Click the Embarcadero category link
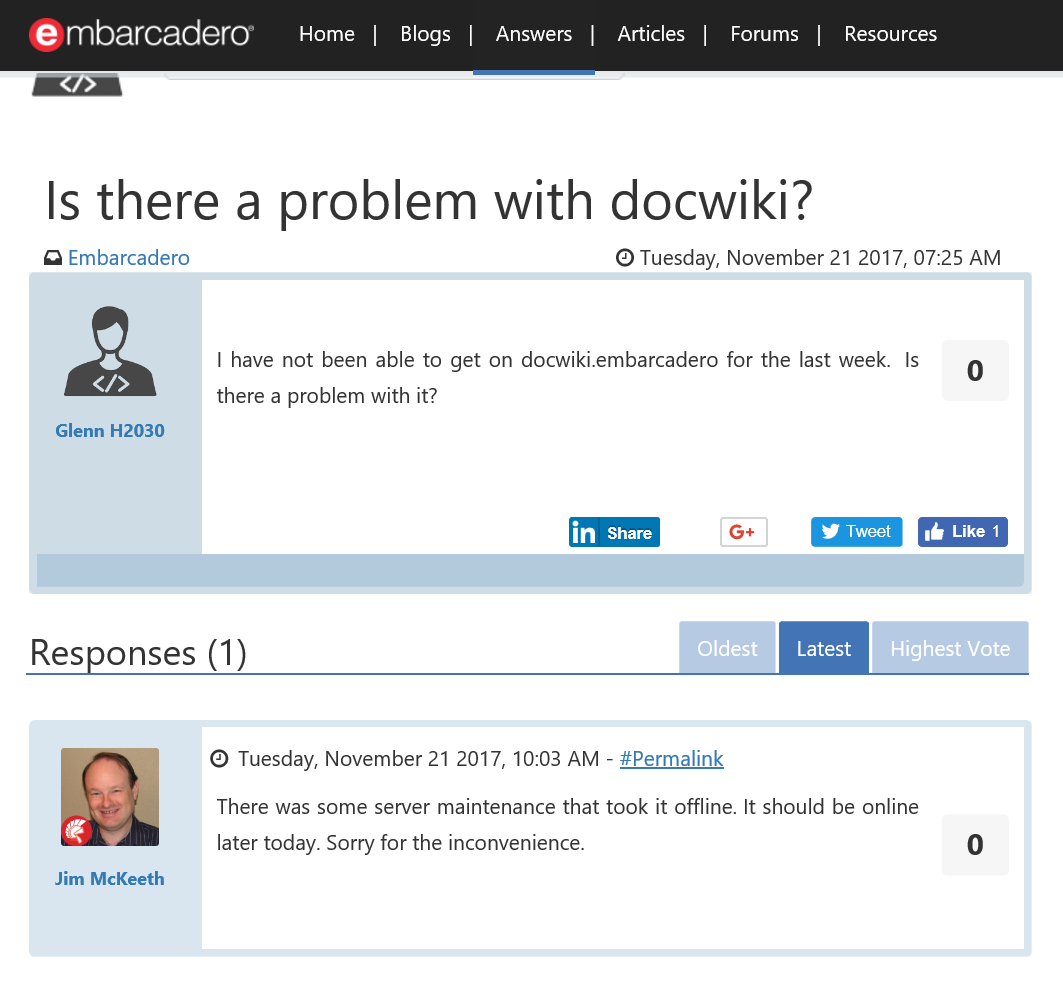This screenshot has width=1063, height=983. pos(128,258)
